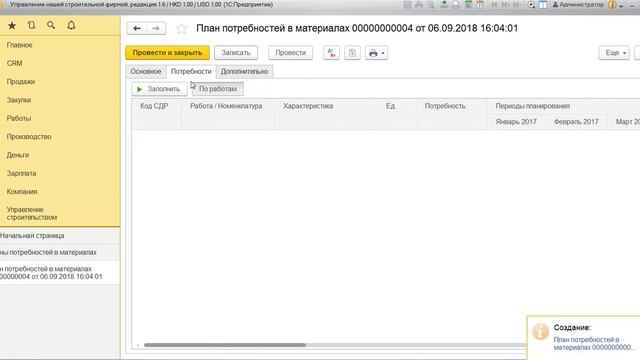Screen dimensions: 640x360
Task: Click the Заполнить button
Action: click(x=159, y=89)
